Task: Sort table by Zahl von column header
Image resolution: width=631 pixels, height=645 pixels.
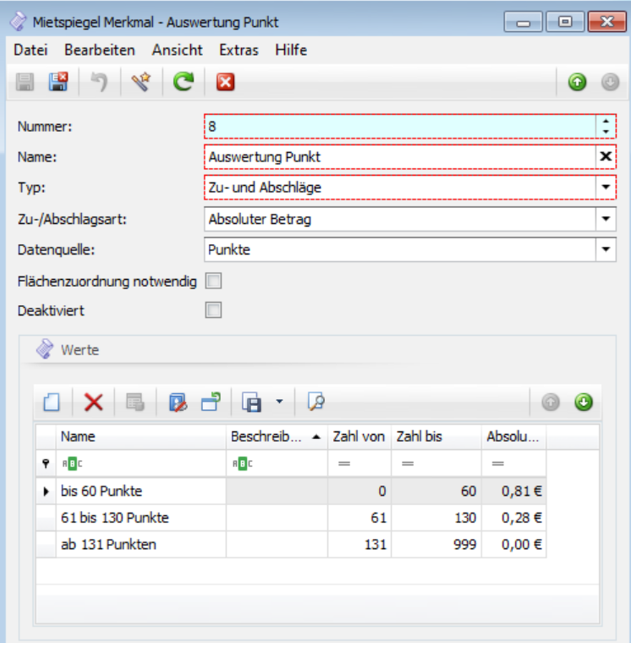Action: tap(360, 437)
